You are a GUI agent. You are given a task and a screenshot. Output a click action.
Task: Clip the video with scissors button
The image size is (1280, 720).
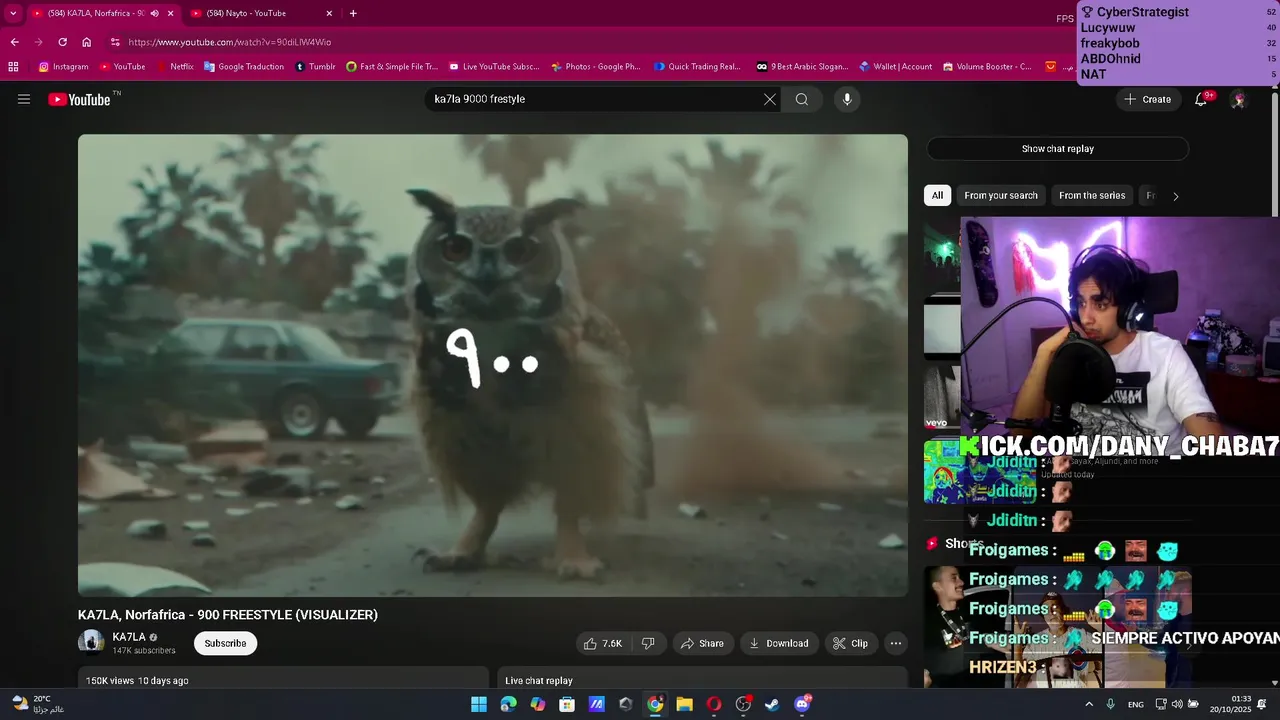850,643
